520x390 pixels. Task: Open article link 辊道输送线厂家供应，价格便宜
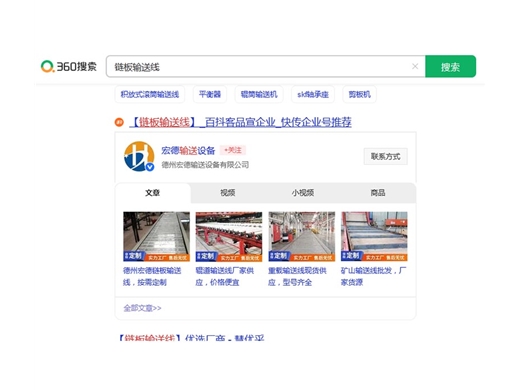[225, 276]
